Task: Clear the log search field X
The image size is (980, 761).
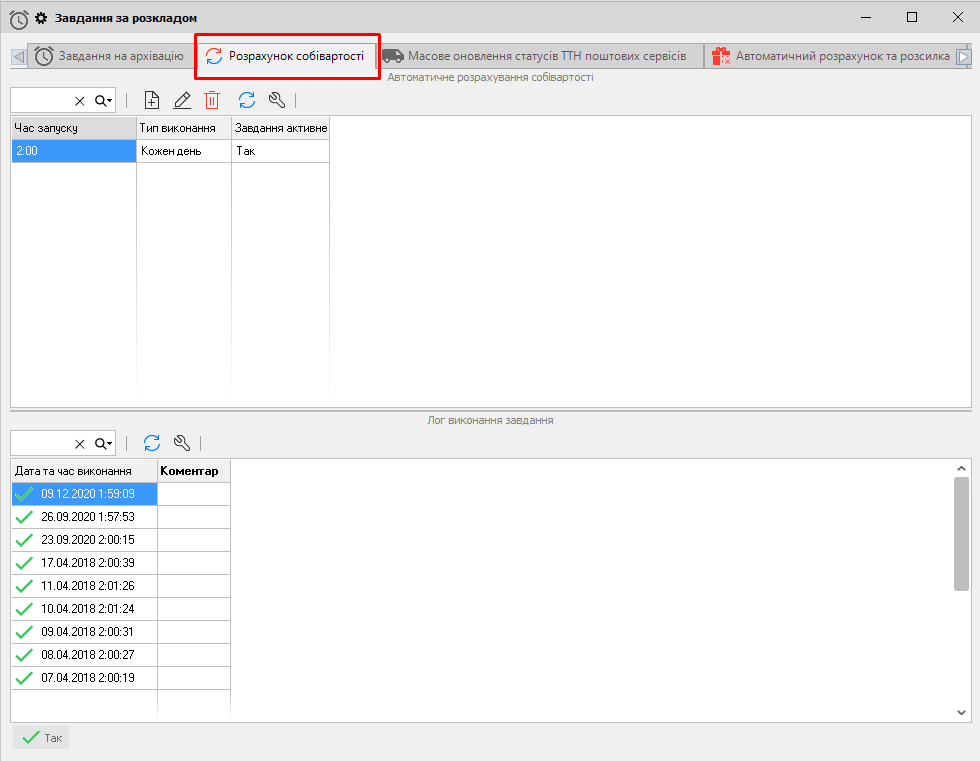Action: tap(80, 444)
